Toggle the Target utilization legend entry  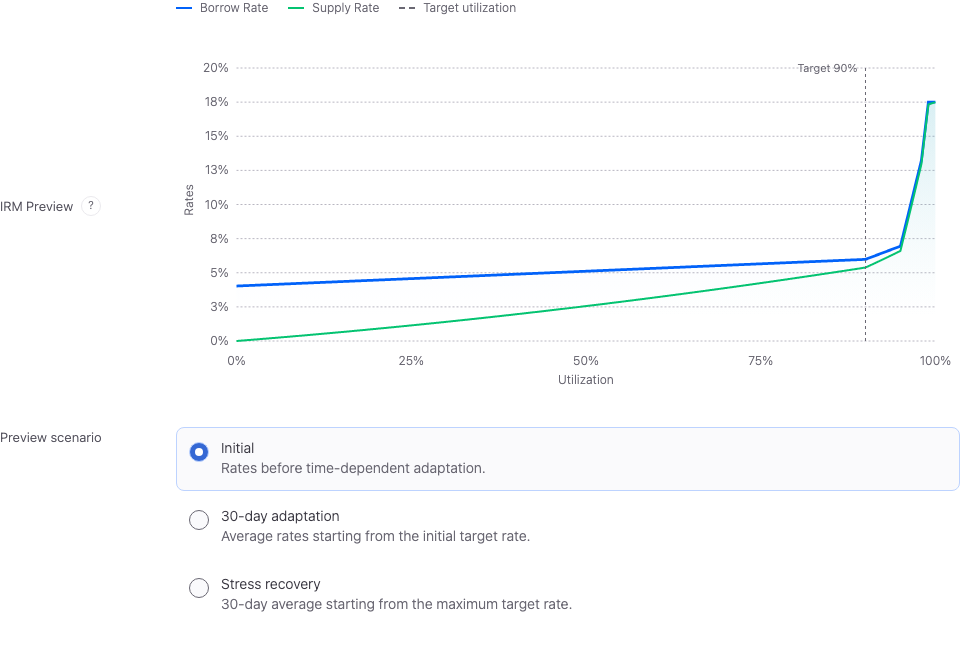click(457, 8)
